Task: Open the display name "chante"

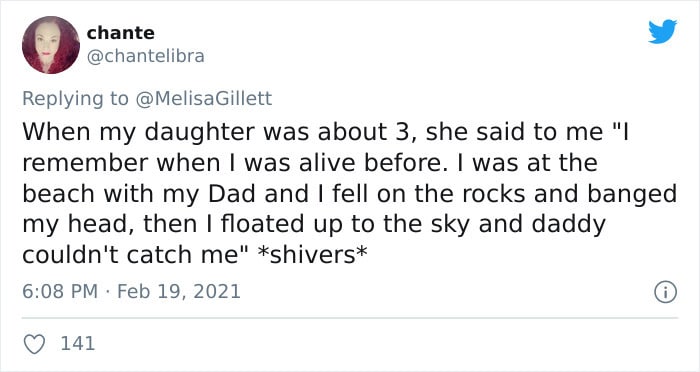Action: (x=121, y=33)
